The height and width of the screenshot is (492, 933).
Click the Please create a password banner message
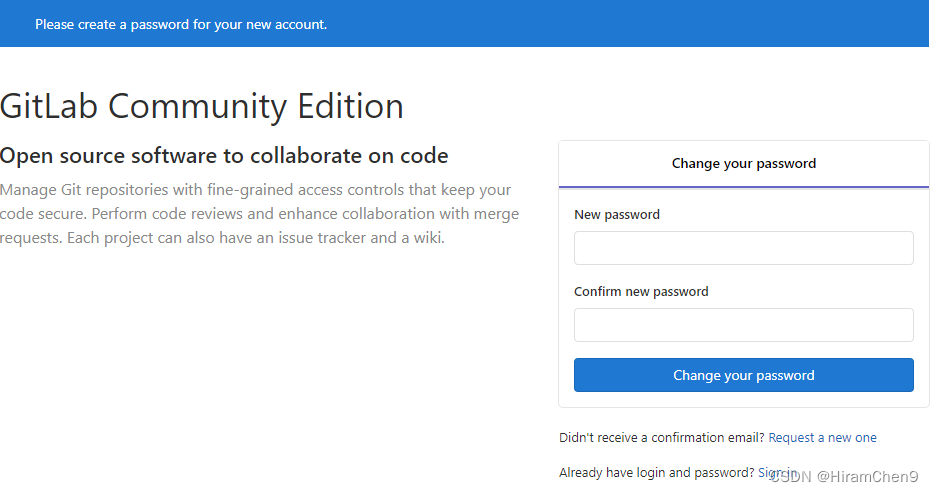click(x=181, y=24)
